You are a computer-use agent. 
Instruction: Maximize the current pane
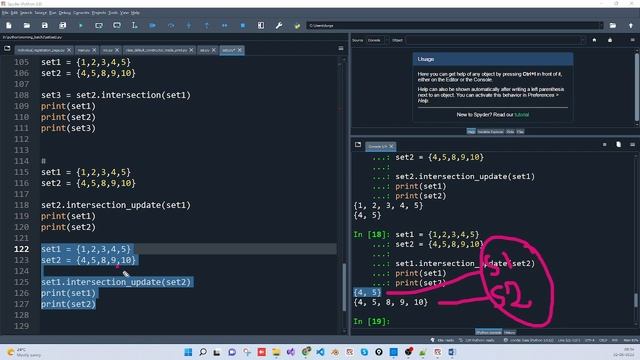tap(261, 25)
